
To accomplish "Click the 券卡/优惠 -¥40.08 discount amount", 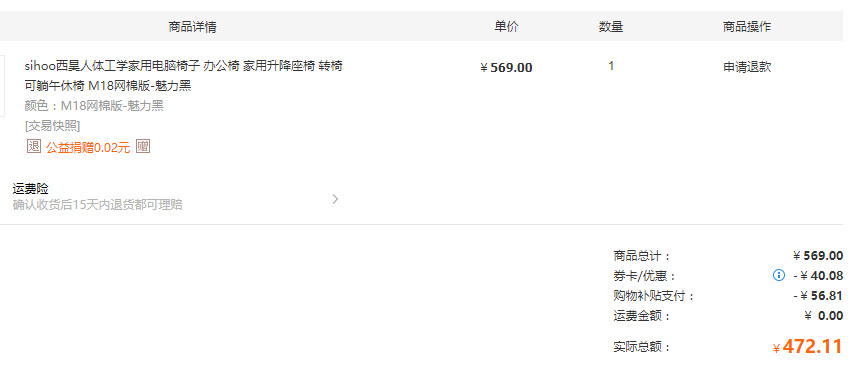I will [x=818, y=276].
